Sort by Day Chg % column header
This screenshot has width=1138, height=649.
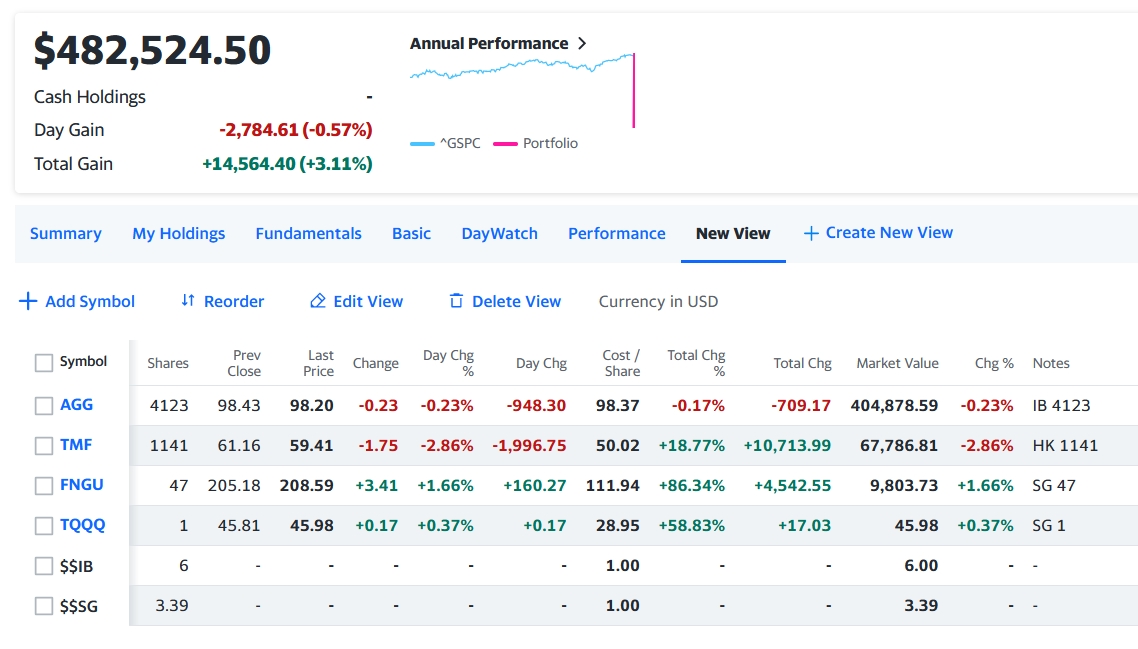click(x=448, y=363)
